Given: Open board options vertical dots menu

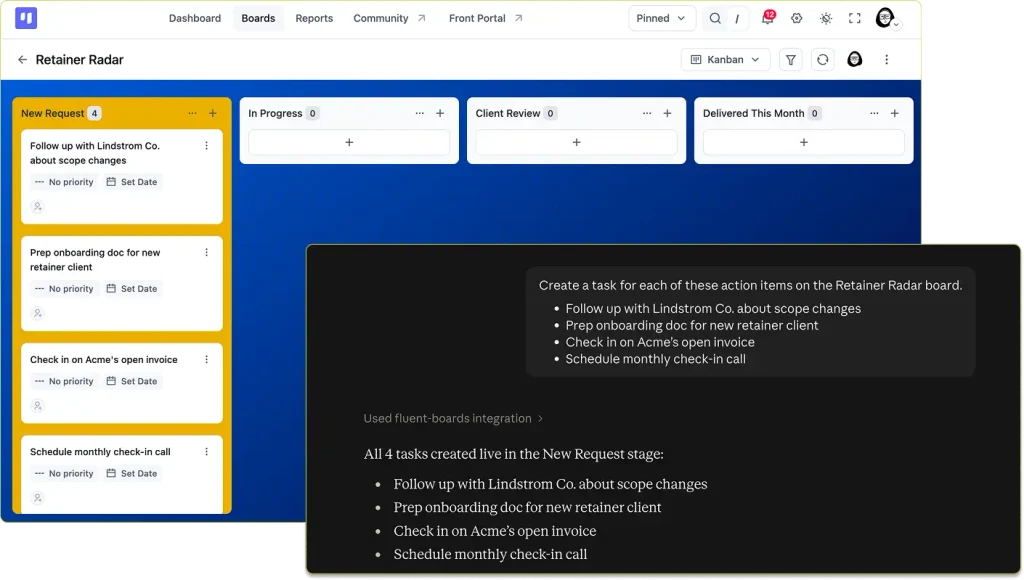Looking at the screenshot, I should [x=886, y=59].
